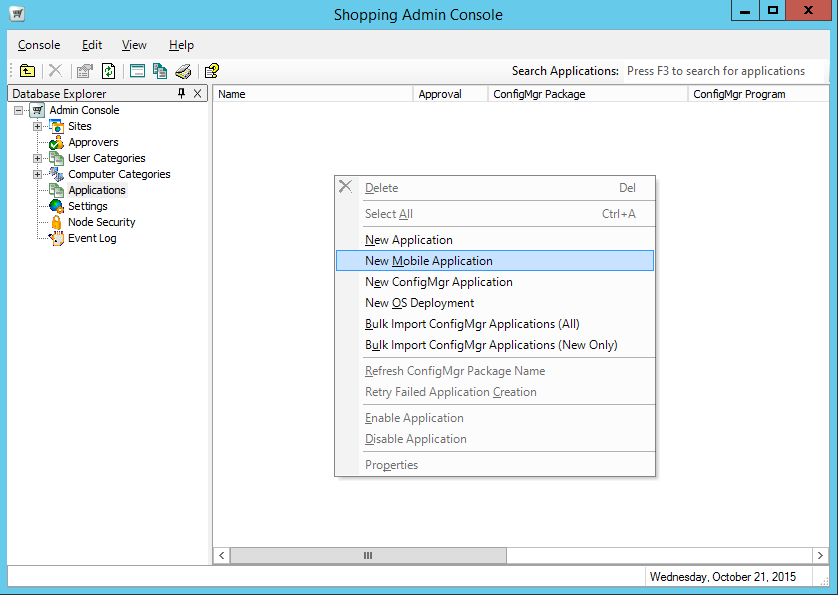Image resolution: width=838 pixels, height=595 pixels.
Task: Click the Node Security padlock icon
Action: [56, 222]
